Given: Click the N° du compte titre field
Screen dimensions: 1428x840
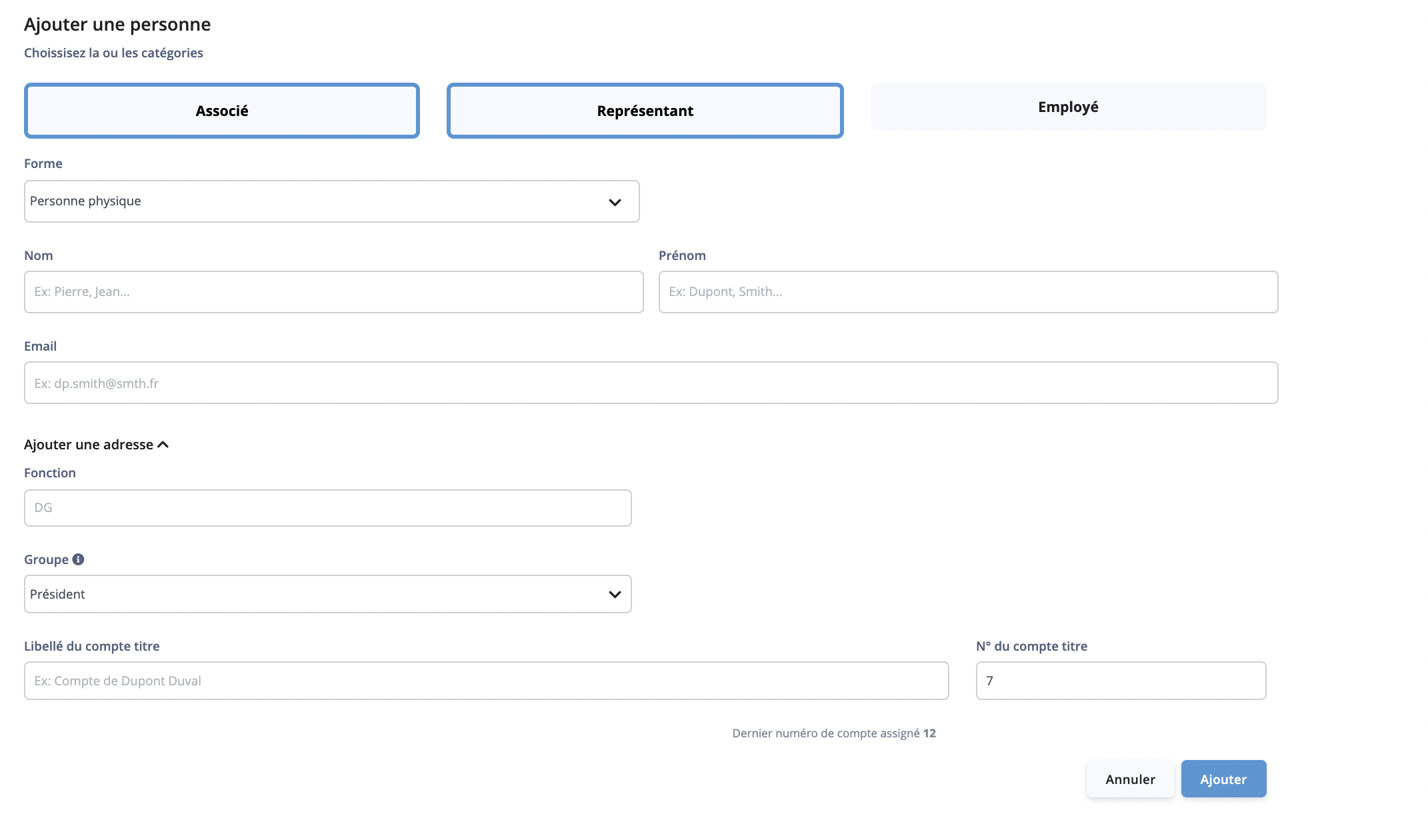Looking at the screenshot, I should pyautogui.click(x=1119, y=680).
